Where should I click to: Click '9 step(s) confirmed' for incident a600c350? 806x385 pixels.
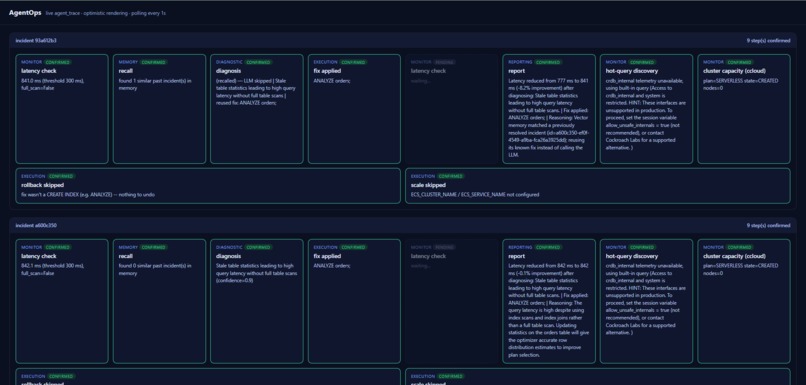pos(768,225)
